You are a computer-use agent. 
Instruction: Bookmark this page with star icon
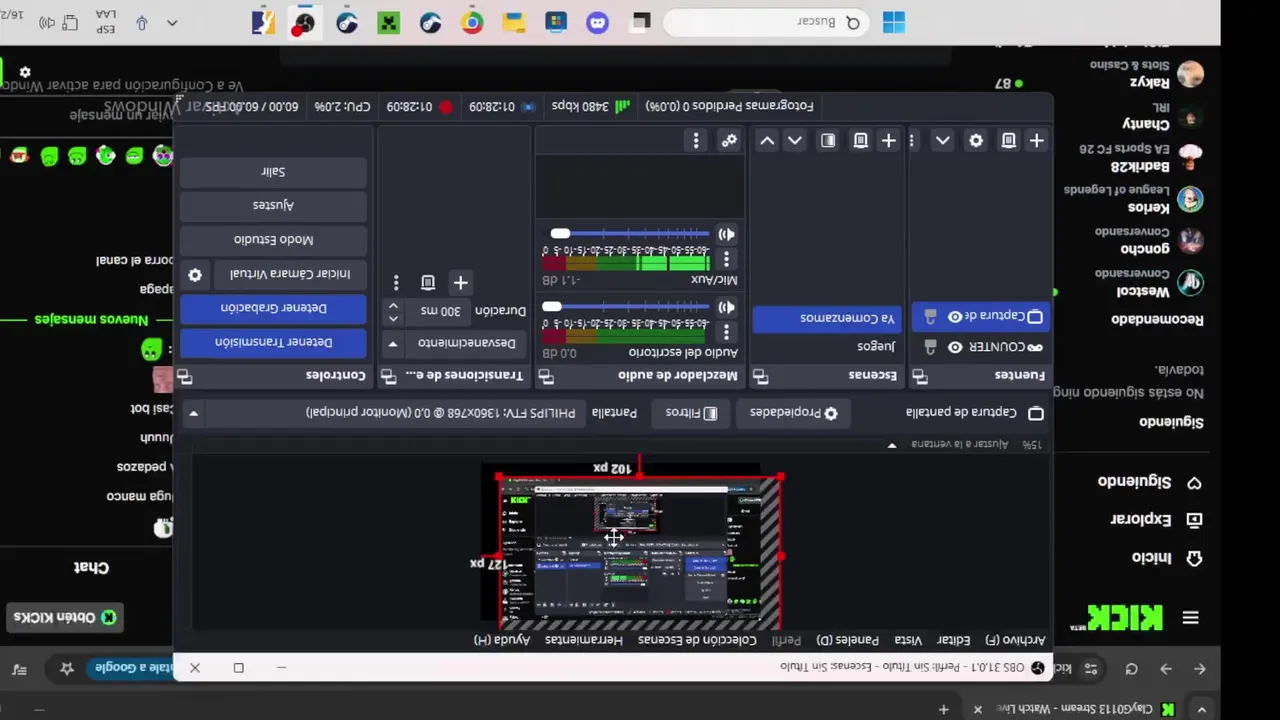[x=67, y=668]
